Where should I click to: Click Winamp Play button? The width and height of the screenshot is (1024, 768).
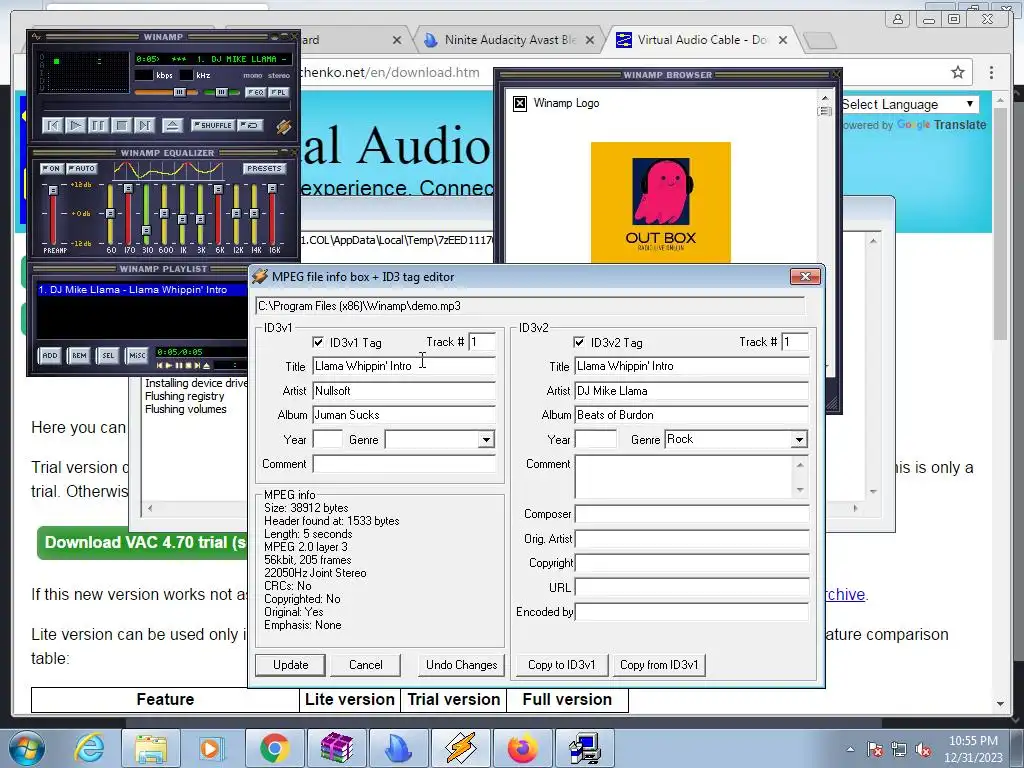click(76, 125)
